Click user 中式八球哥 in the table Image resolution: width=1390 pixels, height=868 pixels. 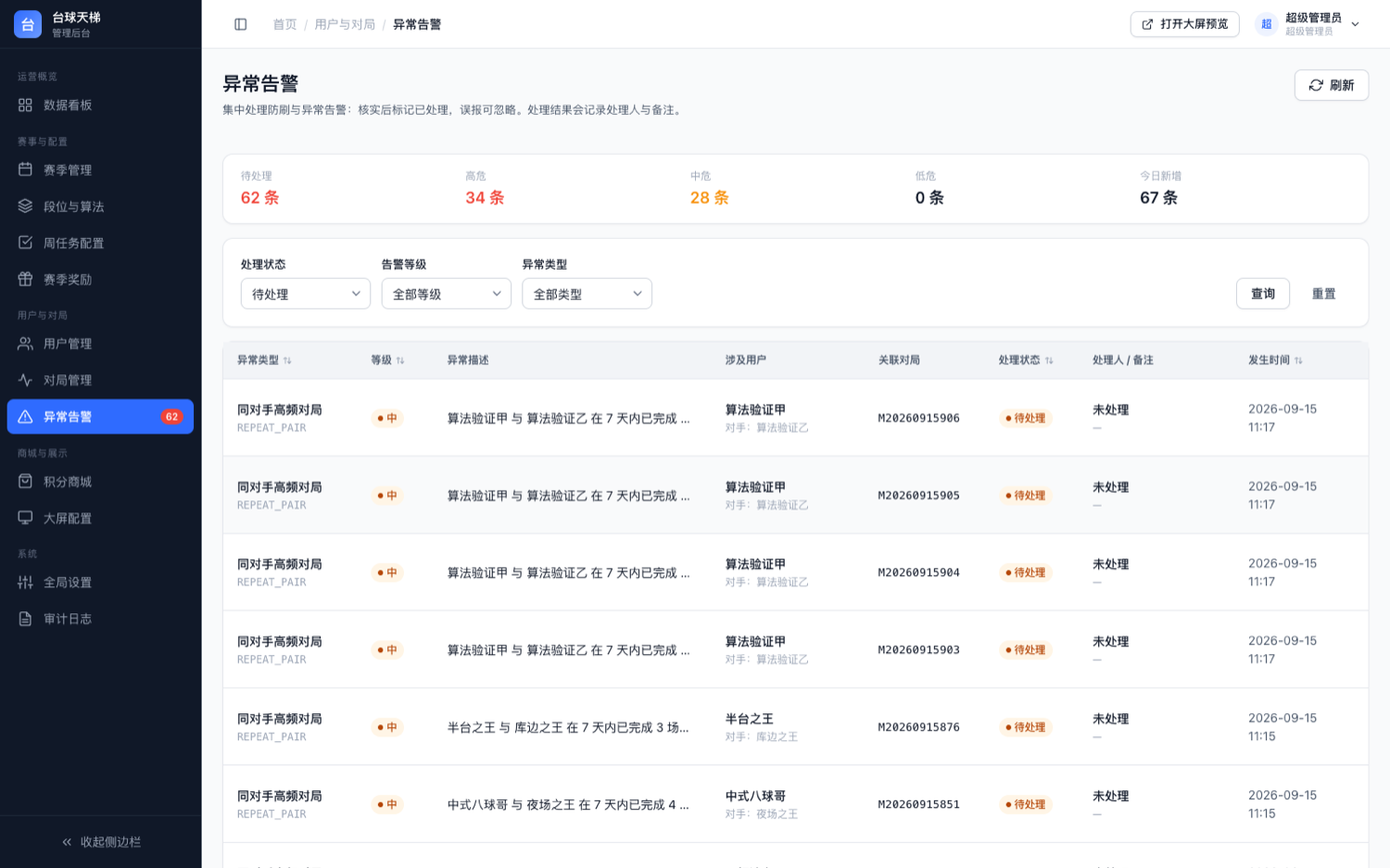pyautogui.click(x=755, y=796)
